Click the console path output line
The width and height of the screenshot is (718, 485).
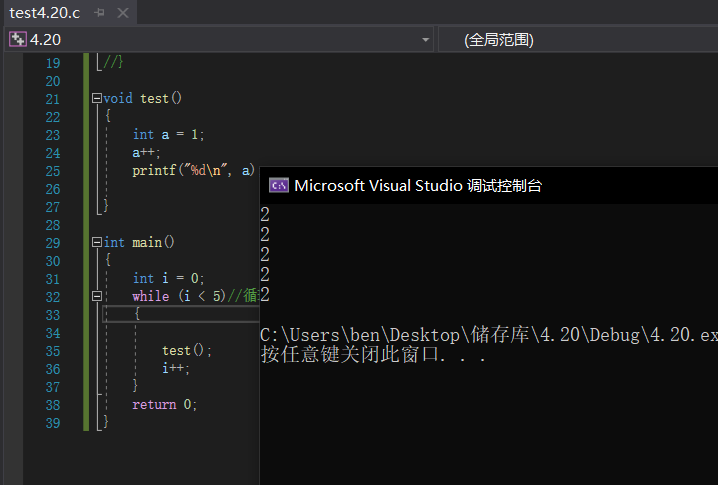[489, 335]
